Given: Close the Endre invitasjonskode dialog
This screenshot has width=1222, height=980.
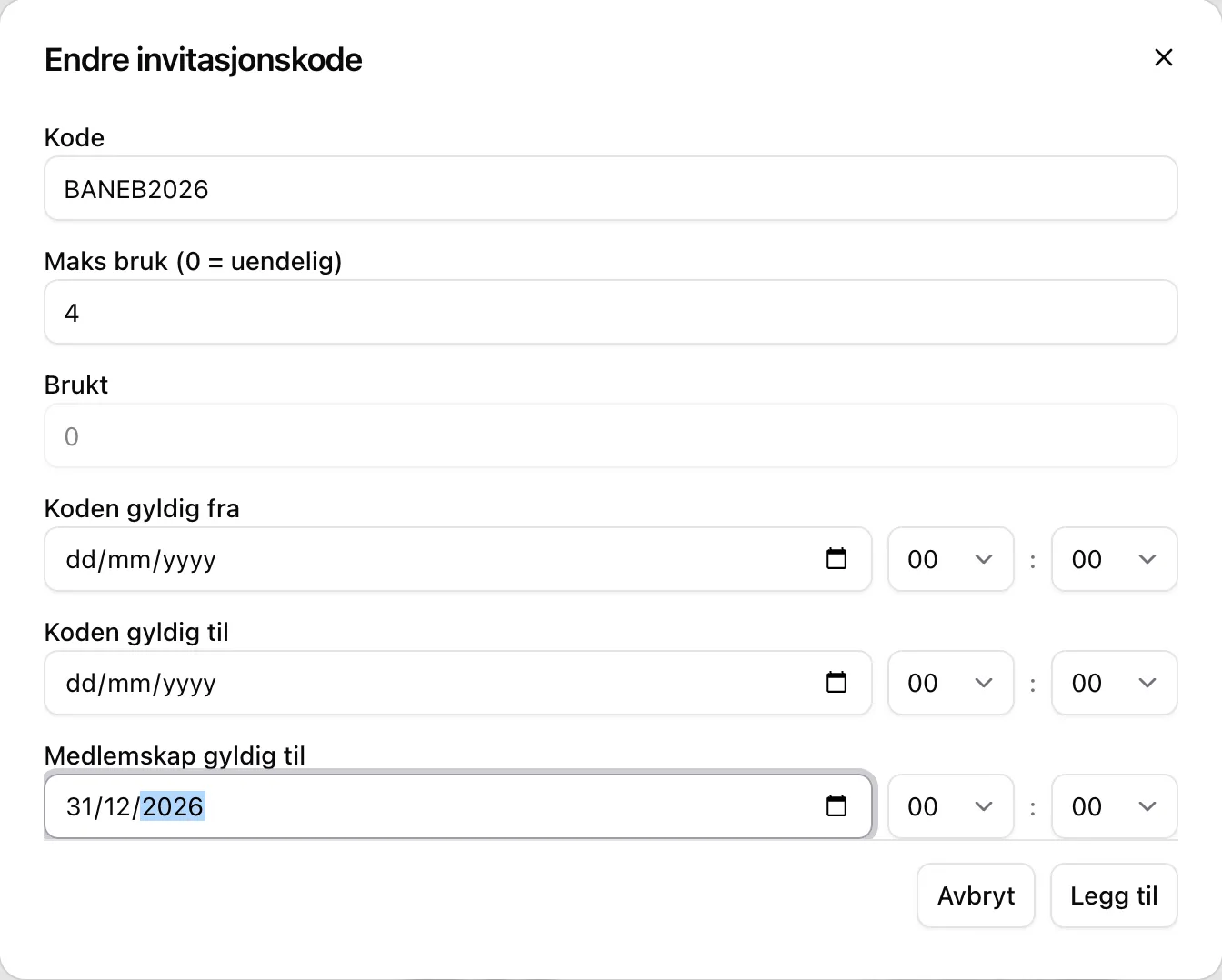Looking at the screenshot, I should point(1163,57).
